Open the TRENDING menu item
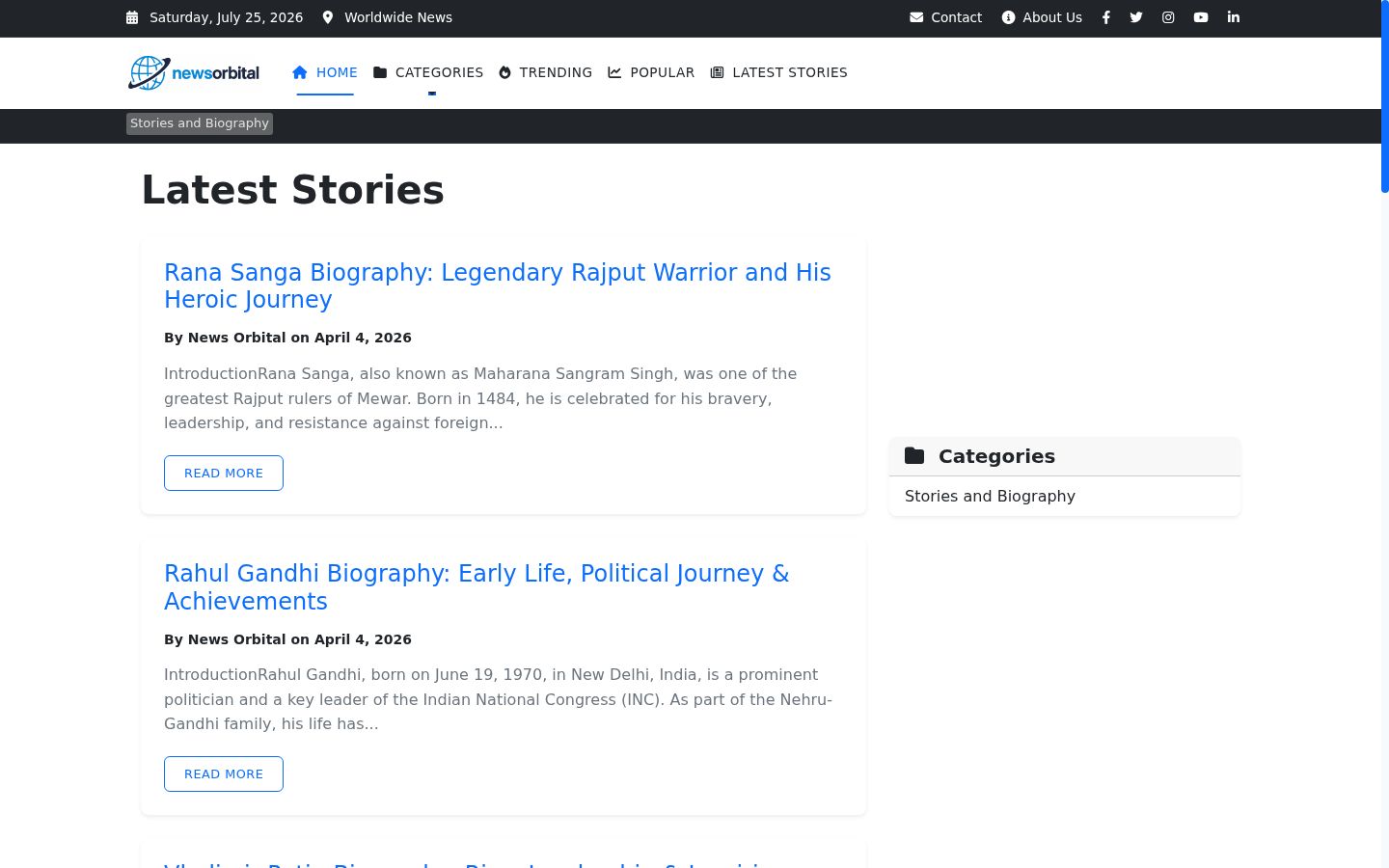Viewport: 1389px width, 868px height. (545, 72)
